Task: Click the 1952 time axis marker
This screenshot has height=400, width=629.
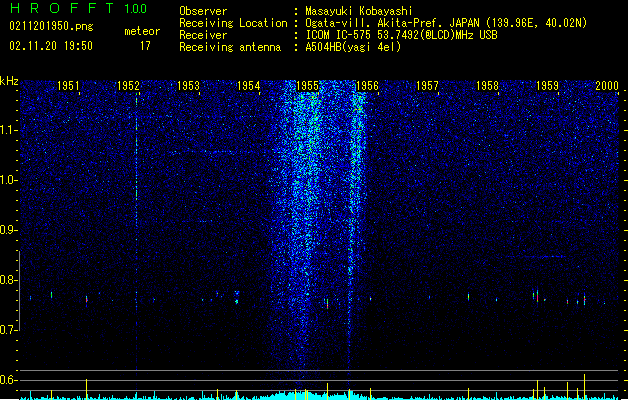Action: (x=128, y=86)
